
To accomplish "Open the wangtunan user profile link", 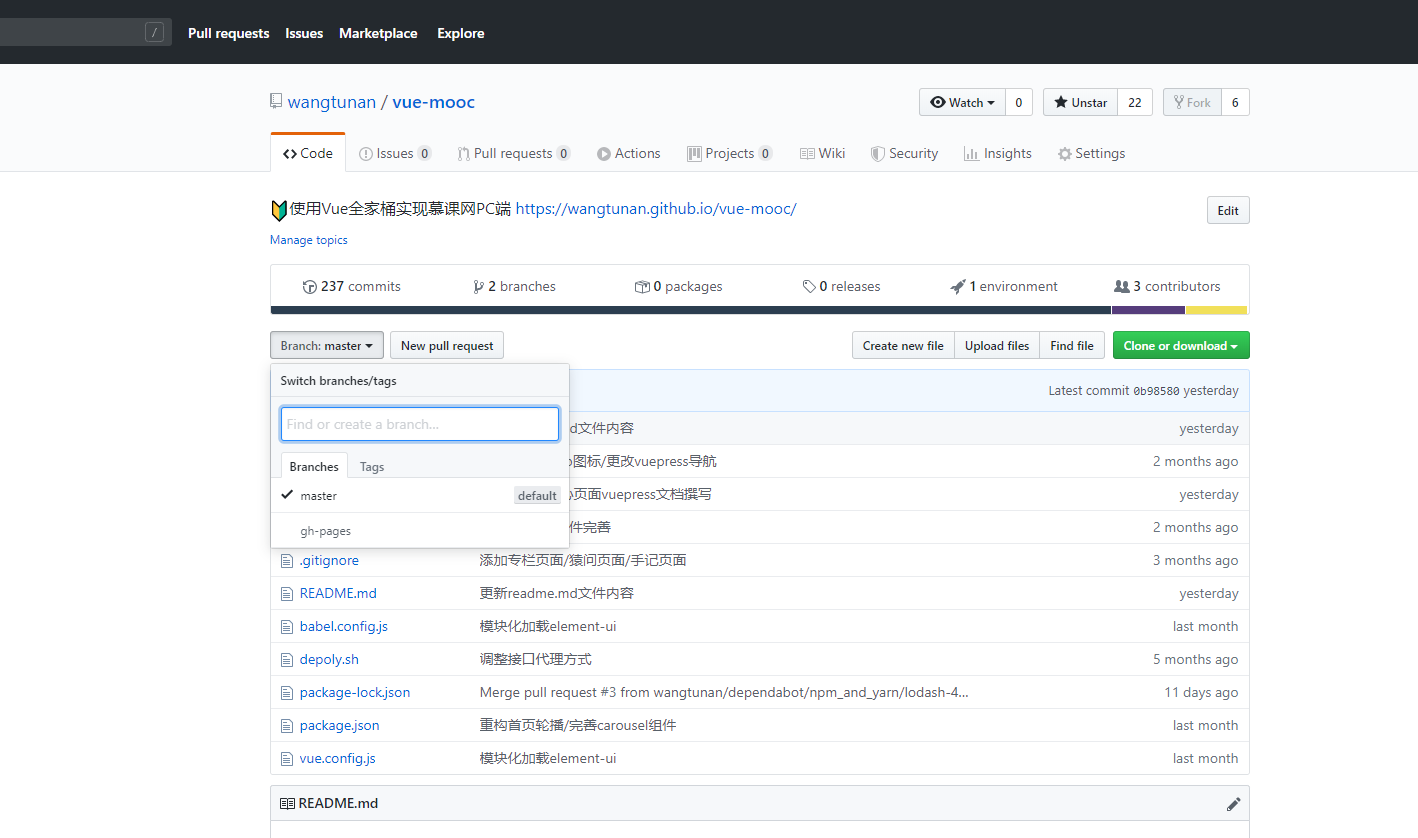I will point(332,102).
